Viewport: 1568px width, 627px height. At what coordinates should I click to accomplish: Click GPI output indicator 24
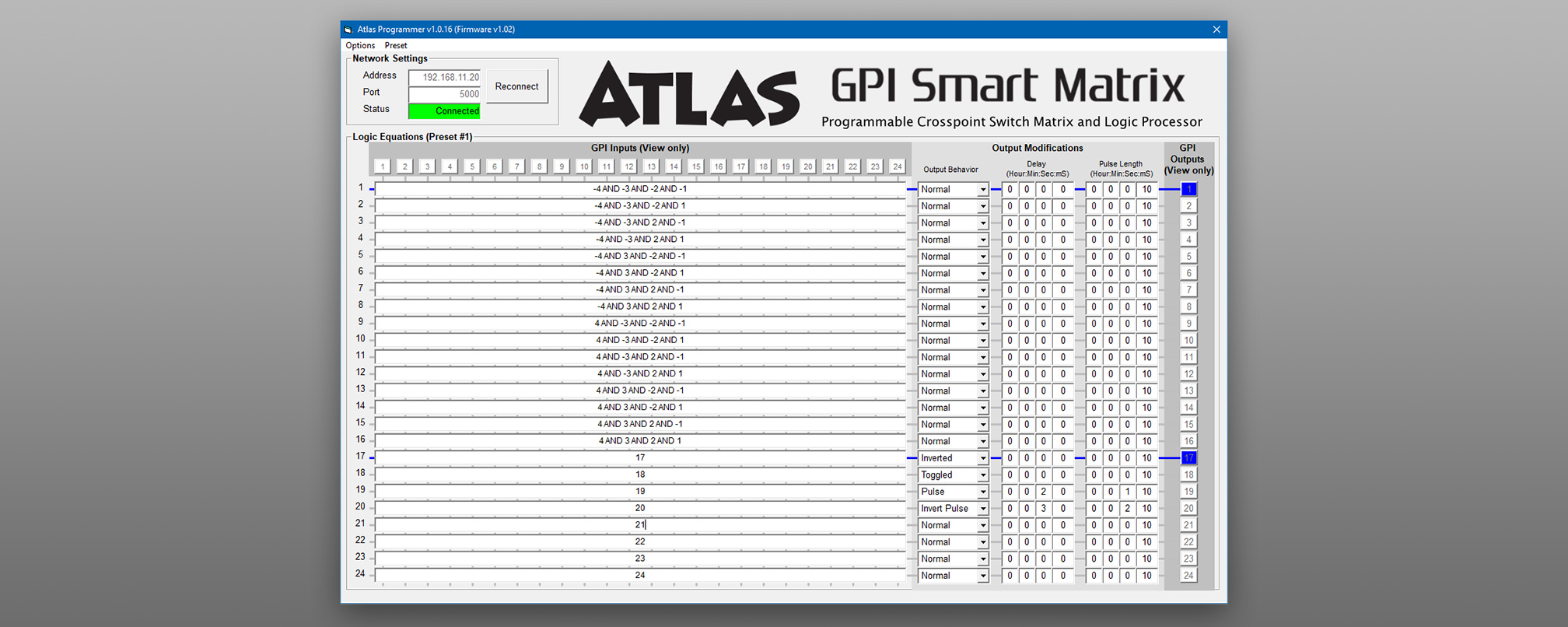click(x=1188, y=576)
